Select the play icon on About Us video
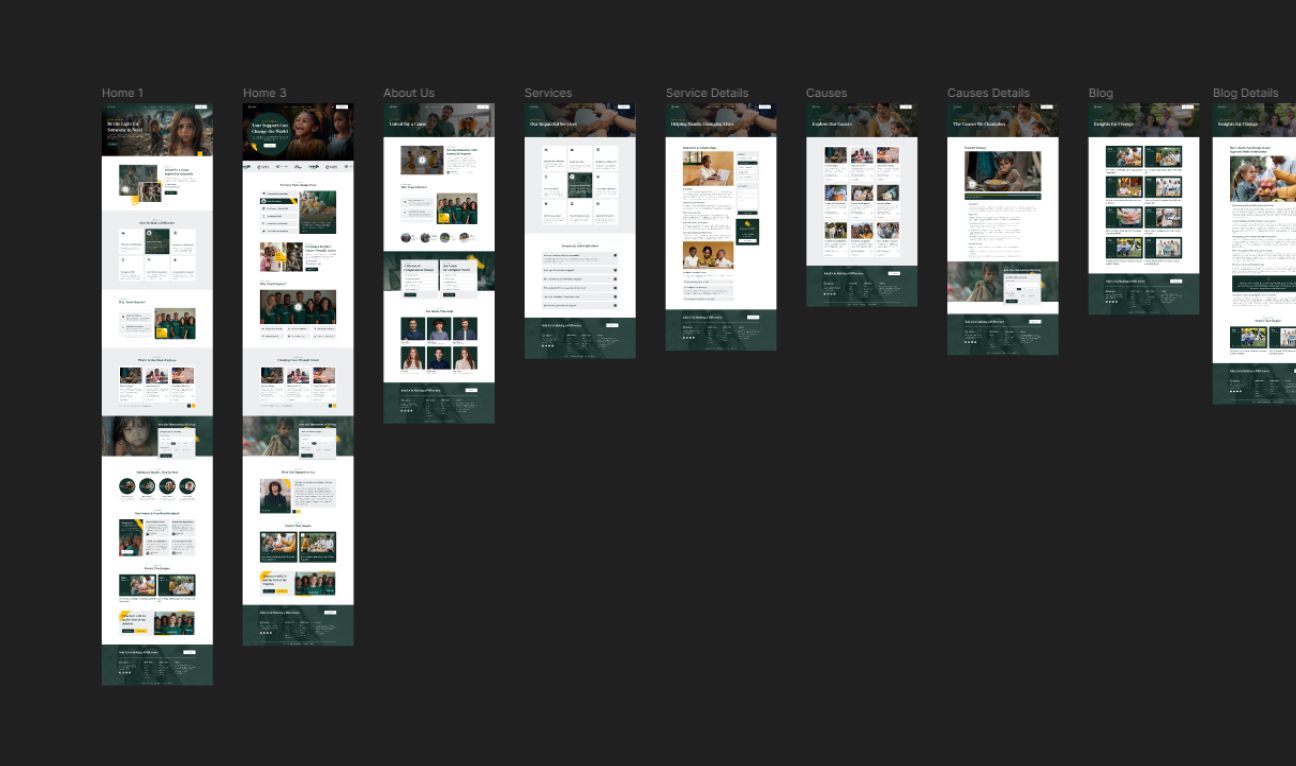Image resolution: width=1296 pixels, height=766 pixels. coord(423,161)
